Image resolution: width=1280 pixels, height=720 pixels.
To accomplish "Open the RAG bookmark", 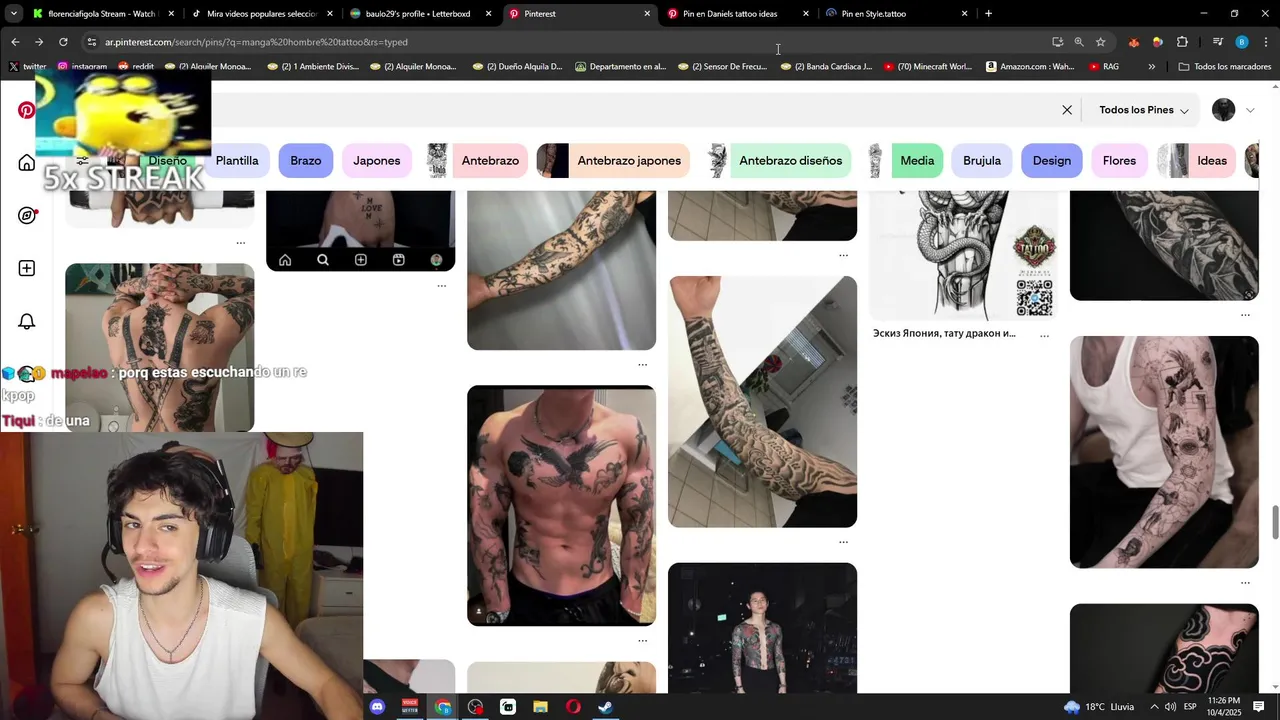I will point(1102,67).
